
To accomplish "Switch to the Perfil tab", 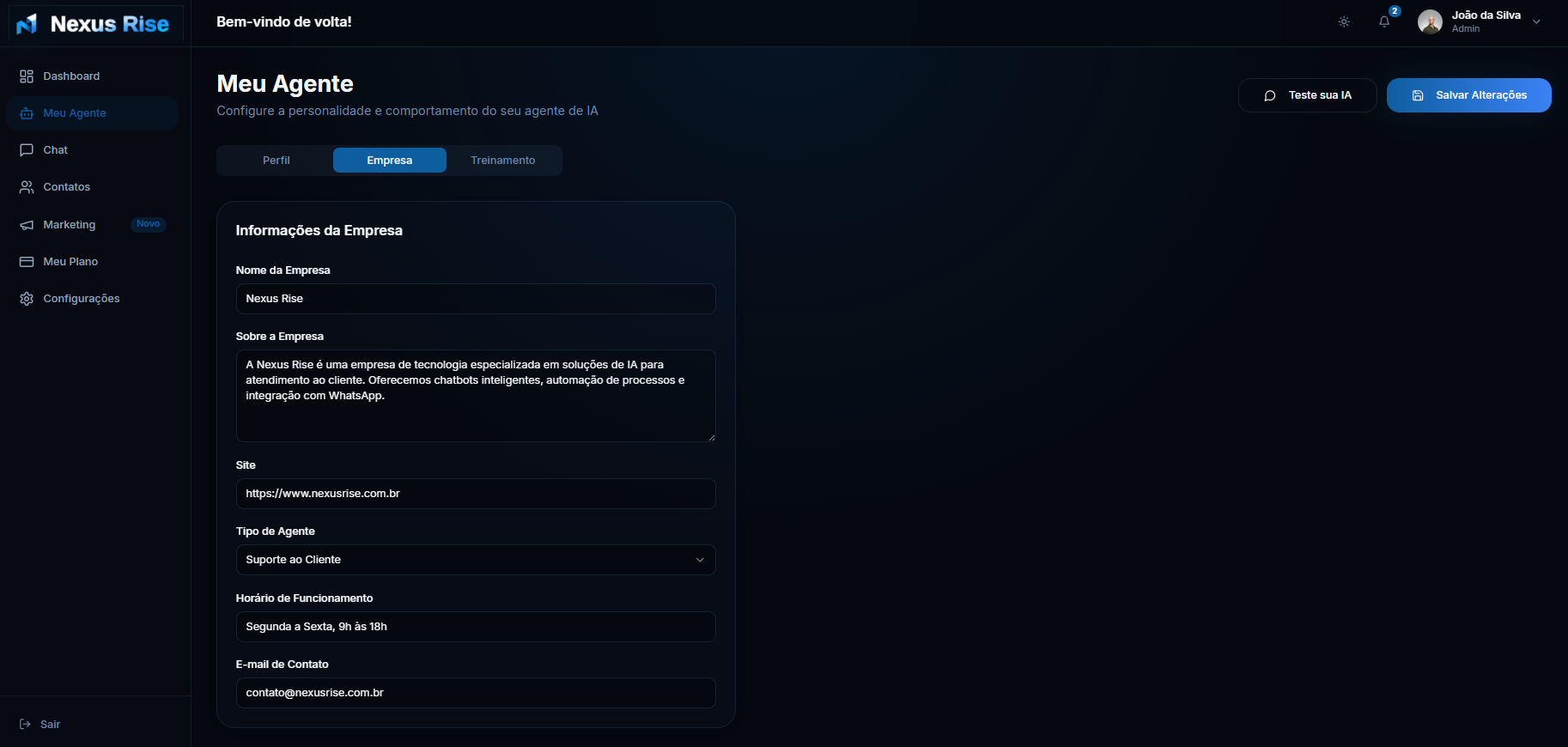I will pyautogui.click(x=276, y=161).
